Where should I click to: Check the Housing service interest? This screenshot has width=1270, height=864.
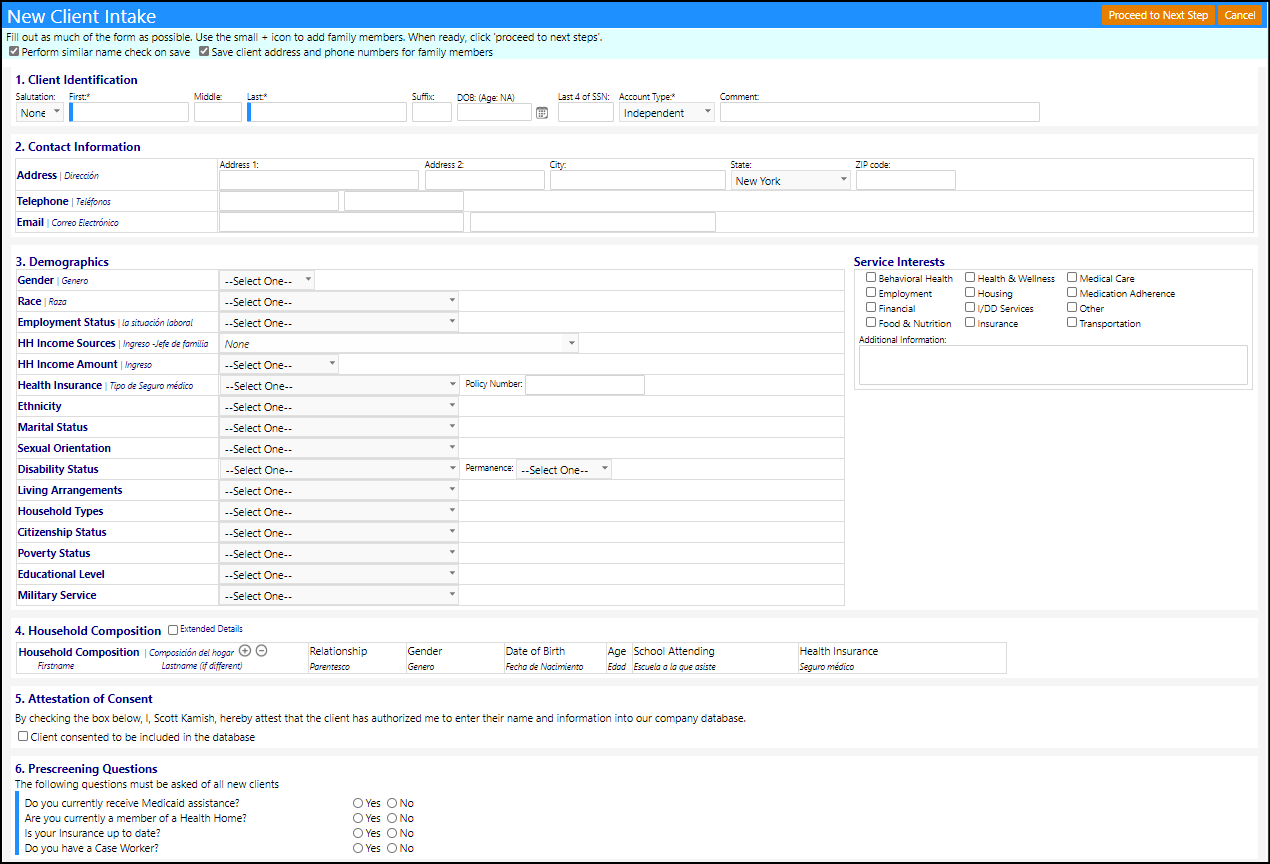click(x=970, y=293)
